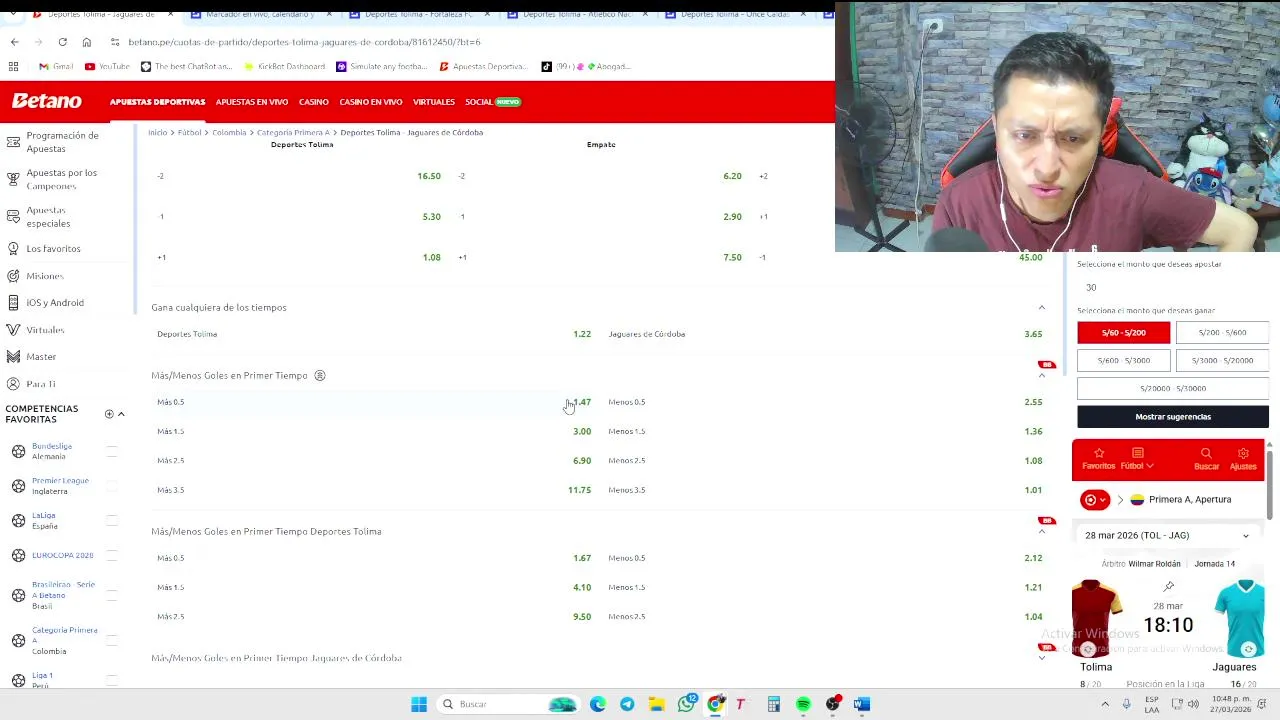The image size is (1280, 720).
Task: Open the match date dropdown 28 mar 2026
Action: [x=1167, y=535]
